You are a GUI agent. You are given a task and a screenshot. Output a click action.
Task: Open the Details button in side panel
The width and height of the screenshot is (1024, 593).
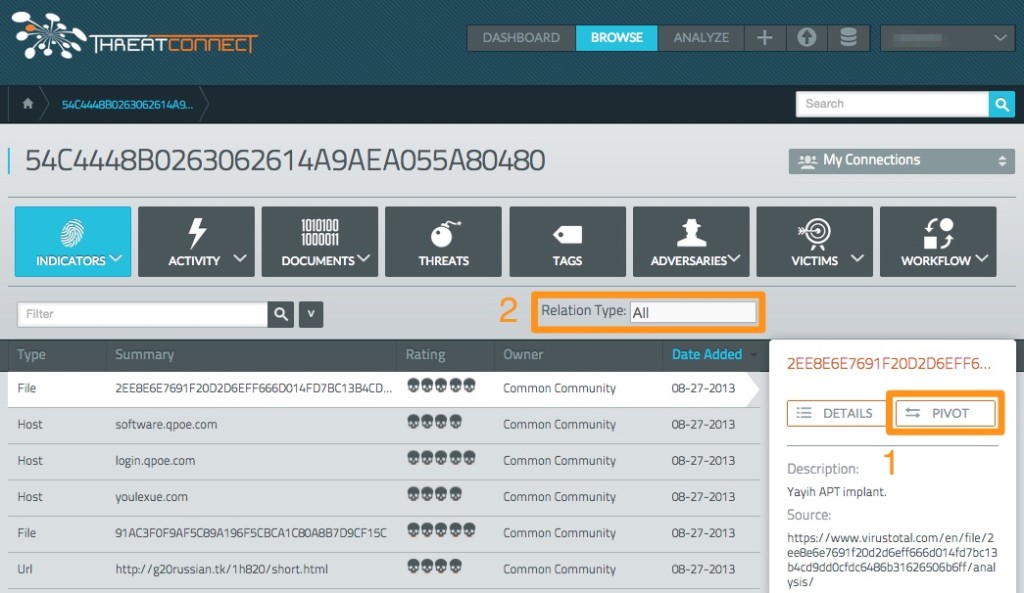click(837, 413)
